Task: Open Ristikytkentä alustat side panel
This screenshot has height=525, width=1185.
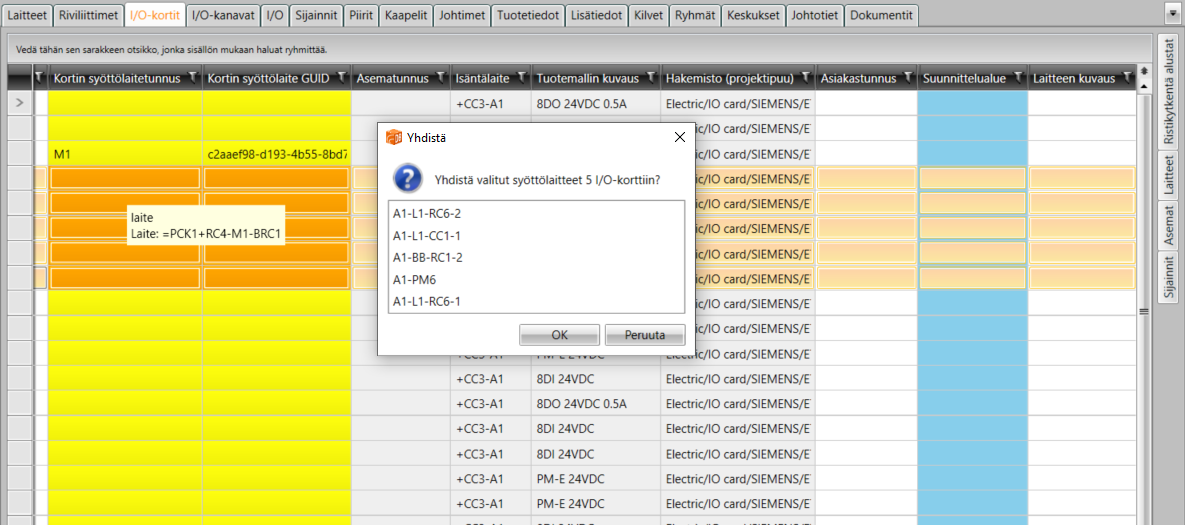Action: tap(1167, 93)
